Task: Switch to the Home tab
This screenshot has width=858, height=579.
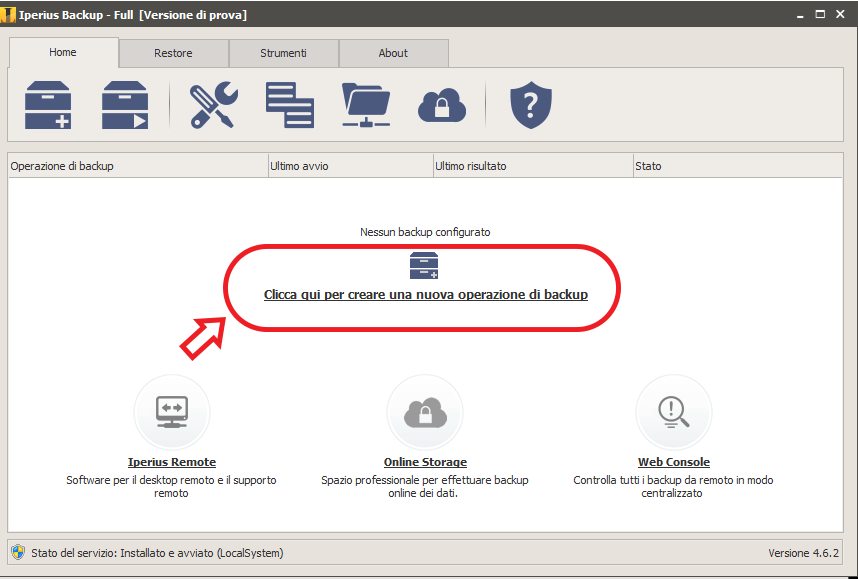Action: click(x=63, y=53)
